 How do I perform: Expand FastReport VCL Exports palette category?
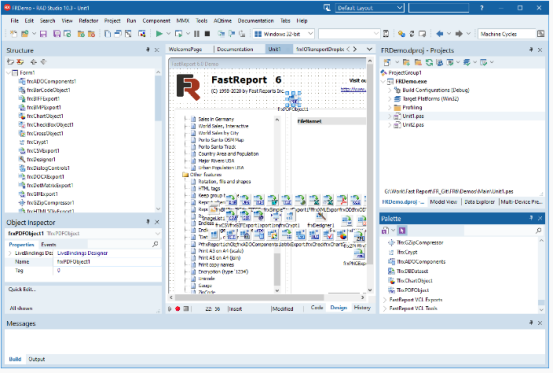tap(385, 300)
